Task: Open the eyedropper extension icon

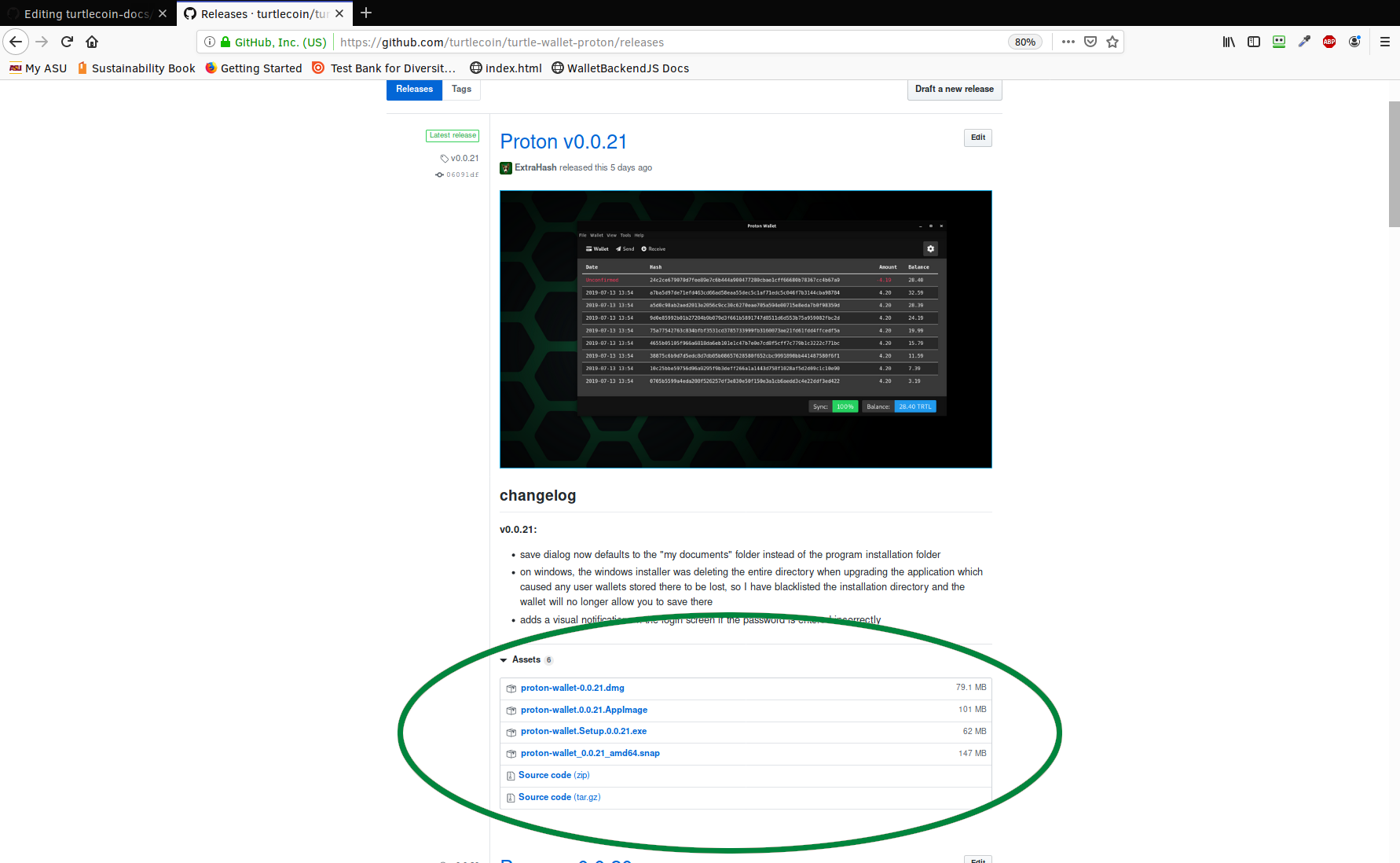Action: pyautogui.click(x=1304, y=42)
